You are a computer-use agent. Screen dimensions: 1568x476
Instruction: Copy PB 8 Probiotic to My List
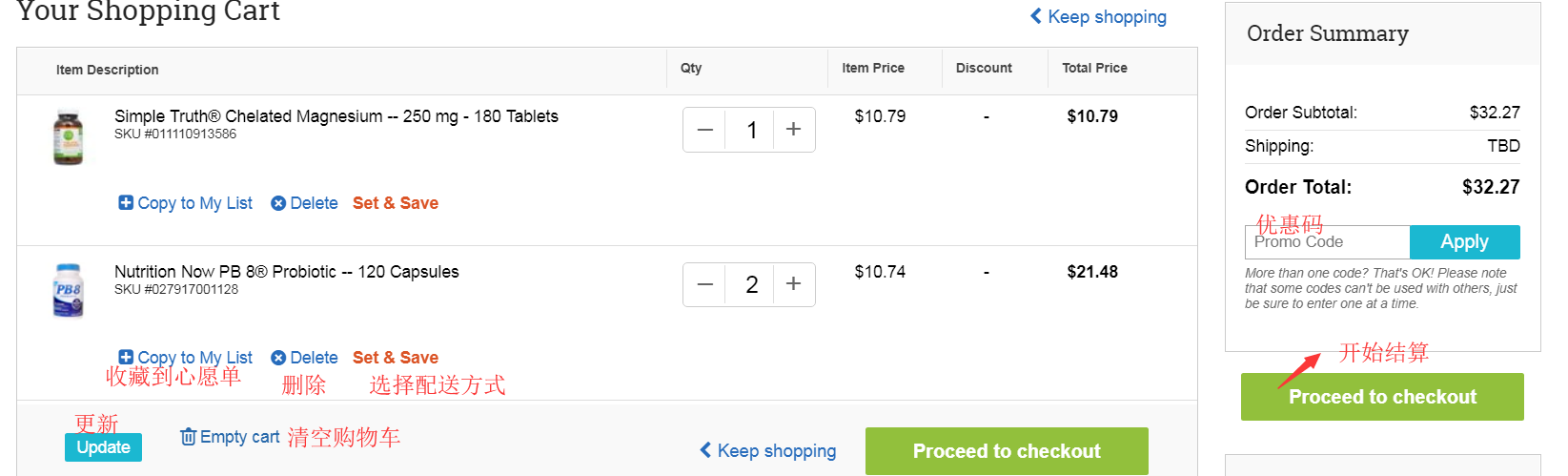[186, 358]
